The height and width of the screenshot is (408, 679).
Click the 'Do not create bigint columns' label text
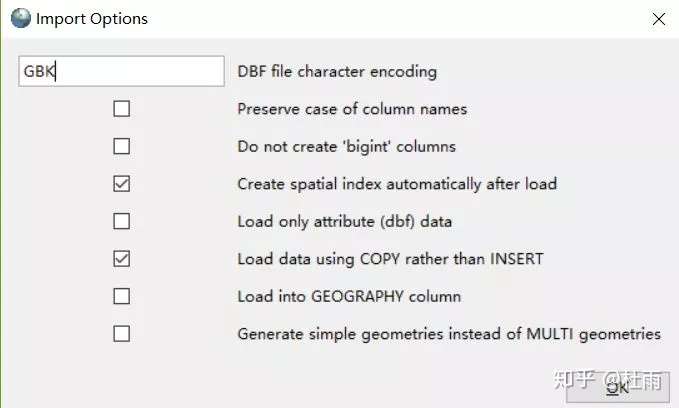[x=346, y=146]
